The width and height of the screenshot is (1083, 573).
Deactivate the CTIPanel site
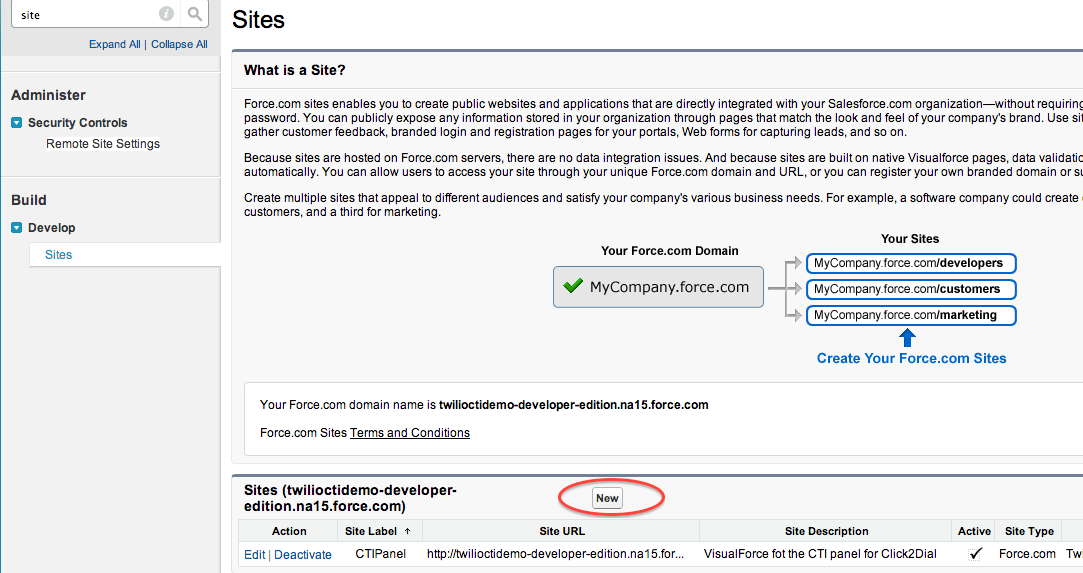[x=303, y=554]
